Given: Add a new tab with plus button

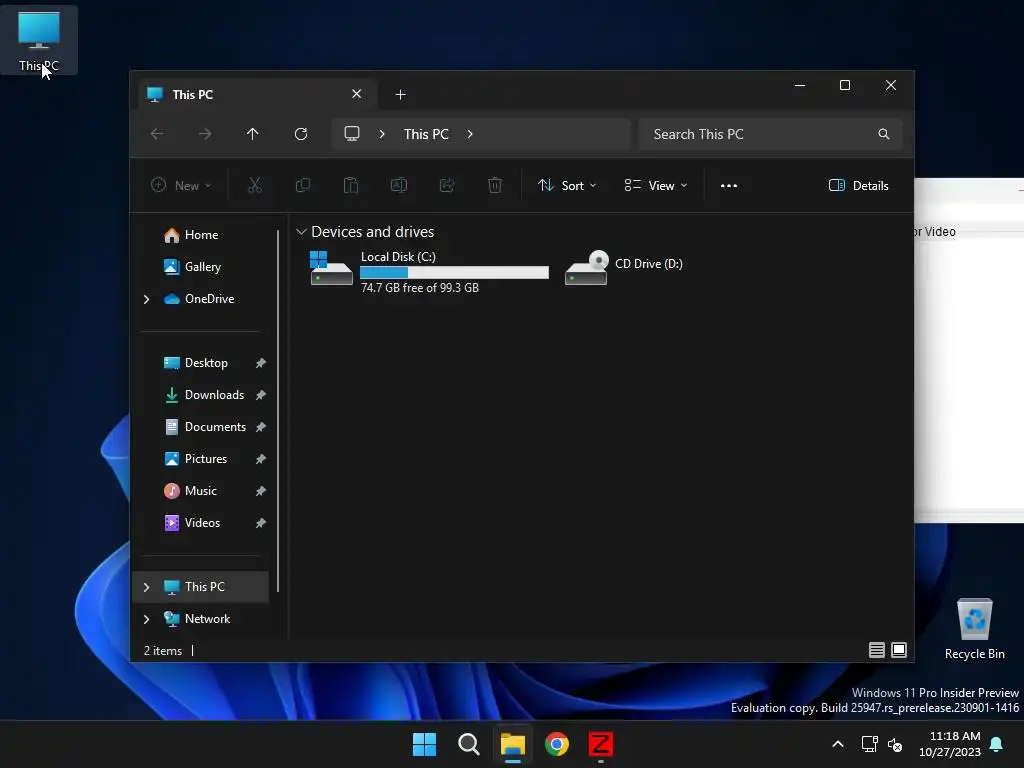Looking at the screenshot, I should click(400, 95).
